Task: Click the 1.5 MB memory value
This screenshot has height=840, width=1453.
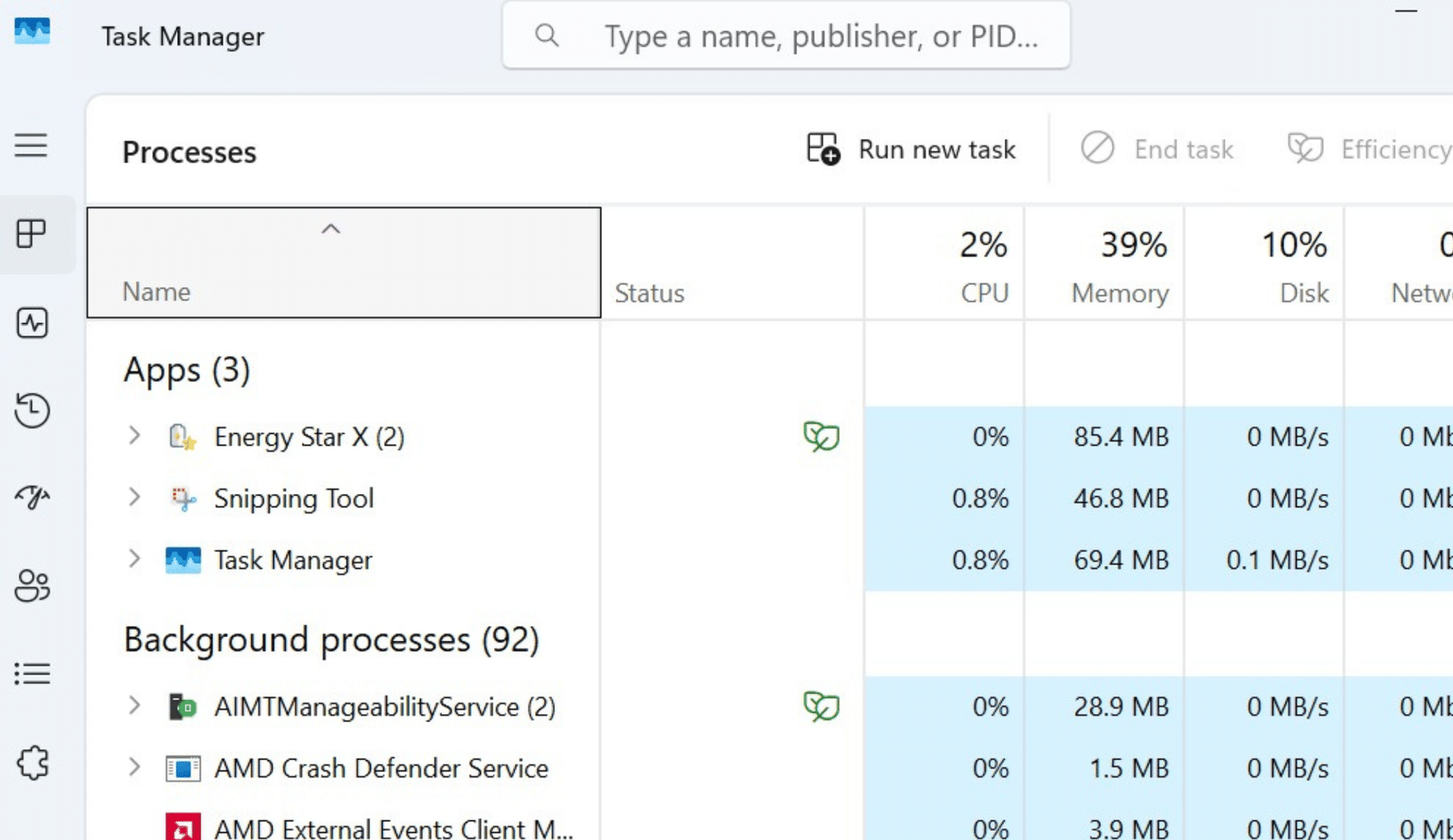Action: 1129,768
